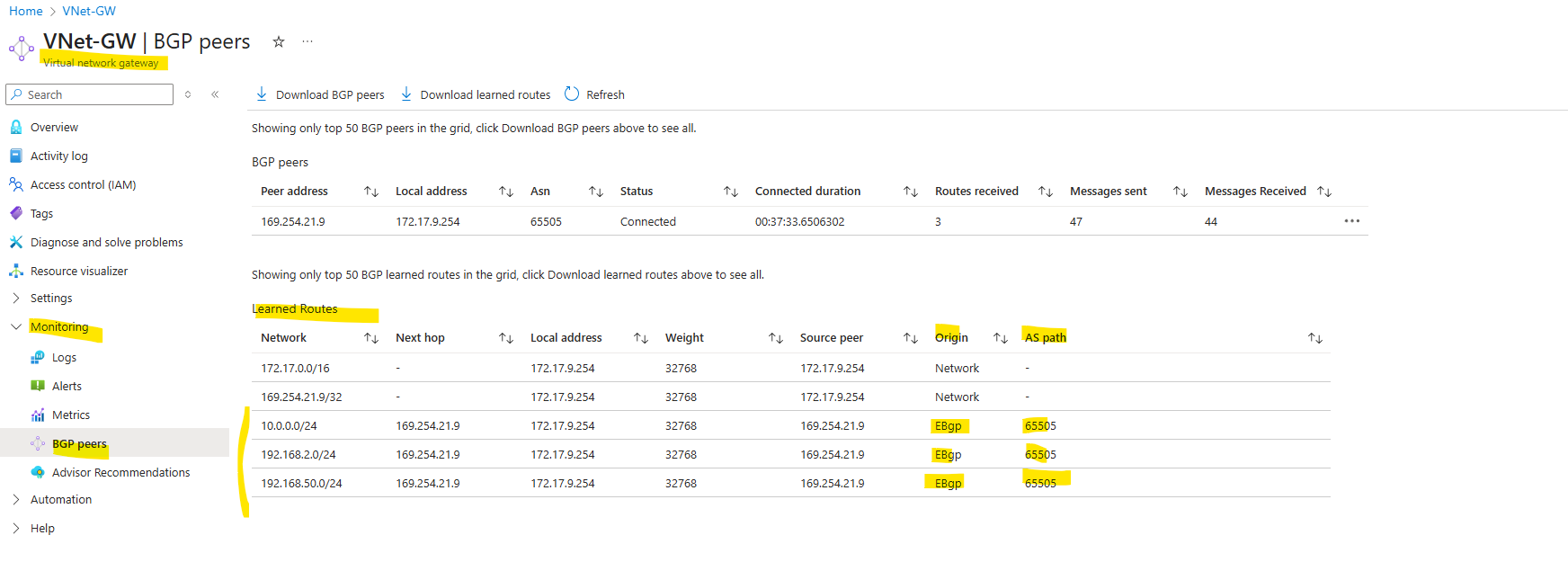Open Resource visualizer in sidebar
The width and height of the screenshot is (1568, 562).
[x=78, y=272]
